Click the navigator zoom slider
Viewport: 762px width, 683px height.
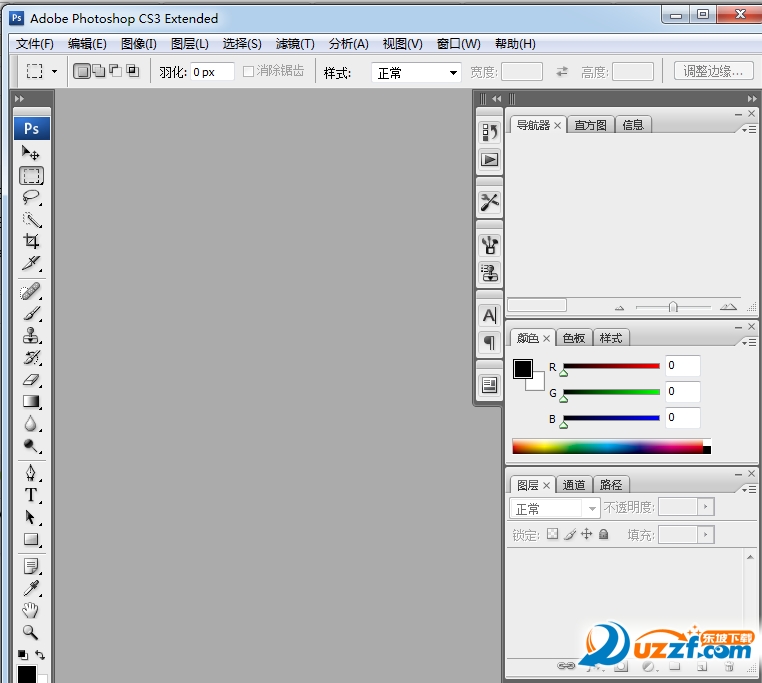point(673,307)
